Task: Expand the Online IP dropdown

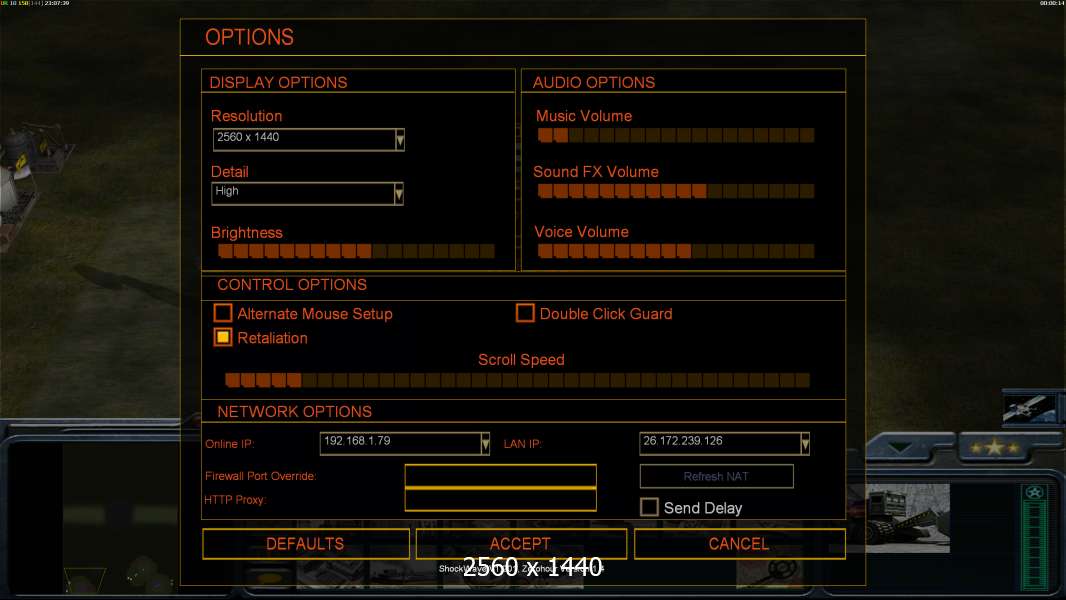Action: click(485, 444)
